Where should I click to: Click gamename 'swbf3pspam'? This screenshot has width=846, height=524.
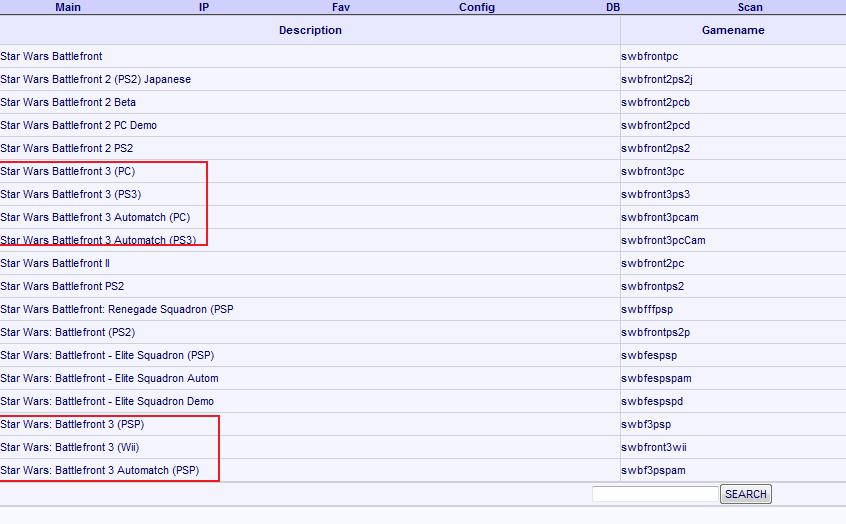coord(653,470)
